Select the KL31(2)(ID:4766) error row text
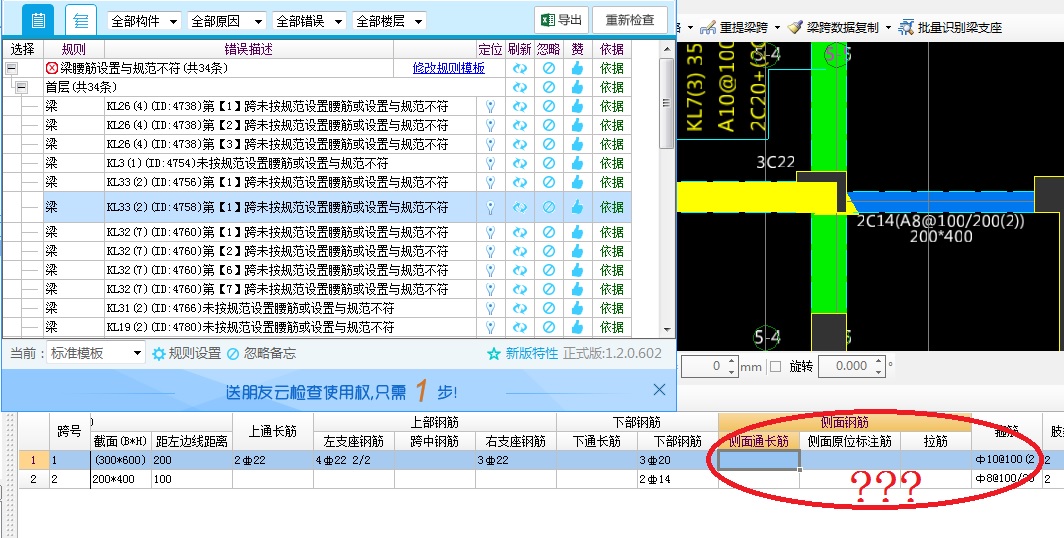 [x=250, y=308]
